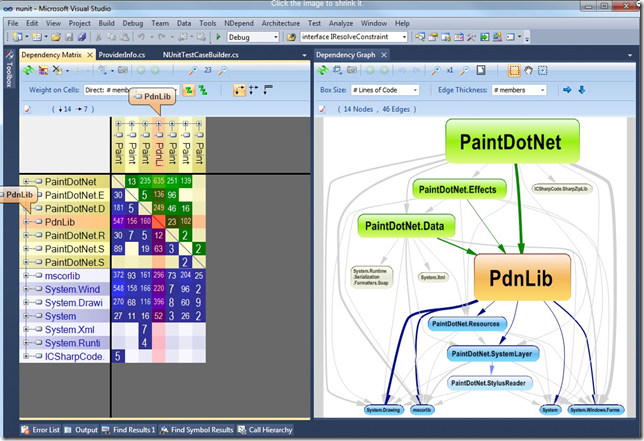644x441 pixels.
Task: Click matrix cell showing 635
Action: pyautogui.click(x=159, y=181)
